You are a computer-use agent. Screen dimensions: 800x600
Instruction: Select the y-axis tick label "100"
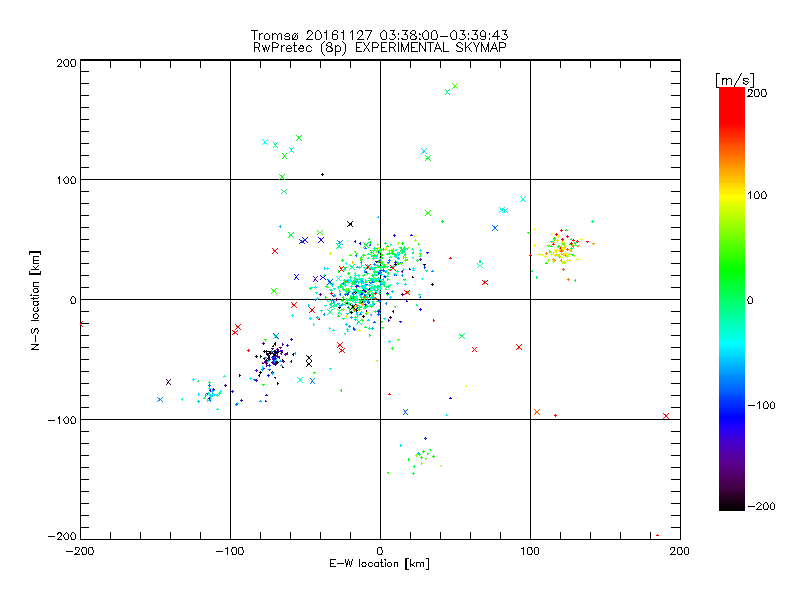tap(66, 180)
